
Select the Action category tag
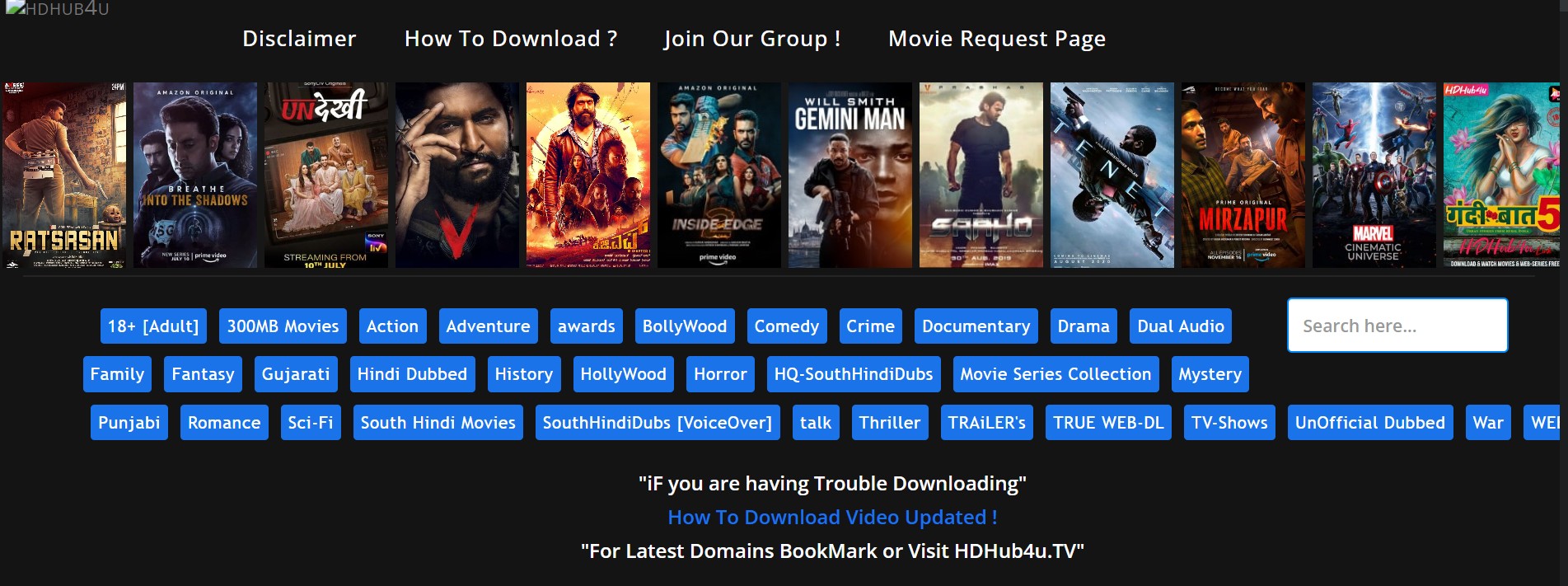392,326
